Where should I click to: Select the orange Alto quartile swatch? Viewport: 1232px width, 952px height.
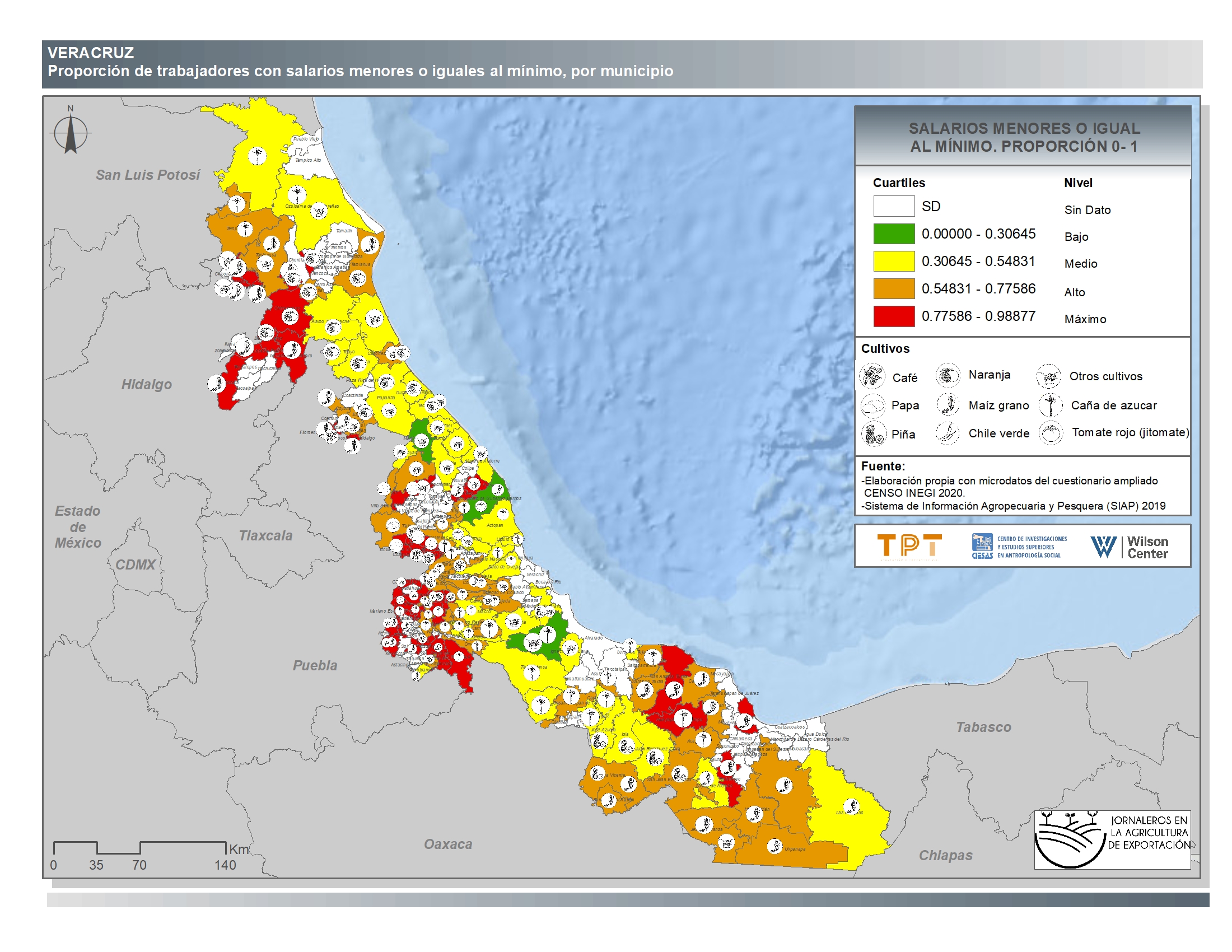(x=894, y=288)
